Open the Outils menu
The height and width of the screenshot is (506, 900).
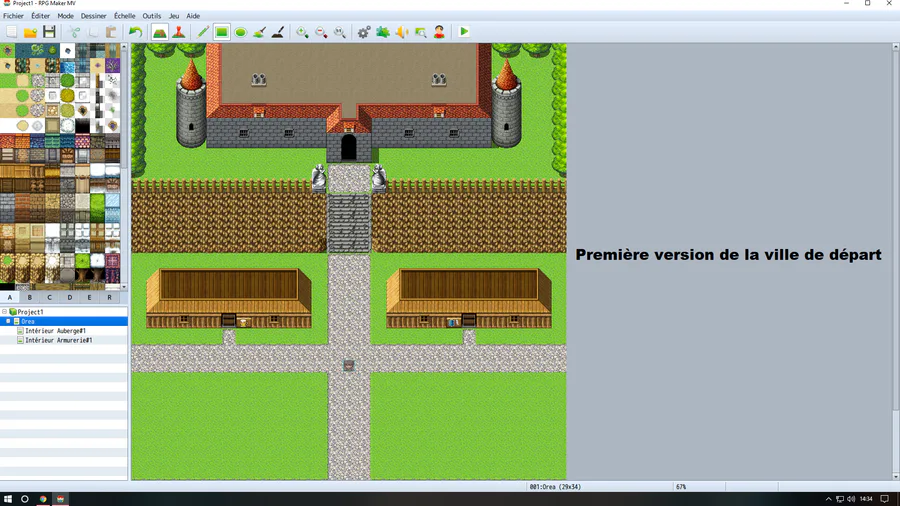point(152,16)
